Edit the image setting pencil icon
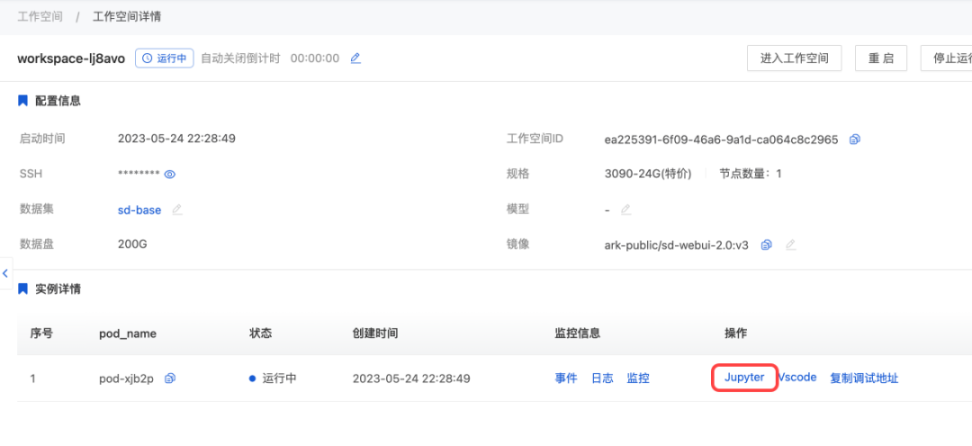Image resolution: width=972 pixels, height=446 pixels. click(790, 245)
